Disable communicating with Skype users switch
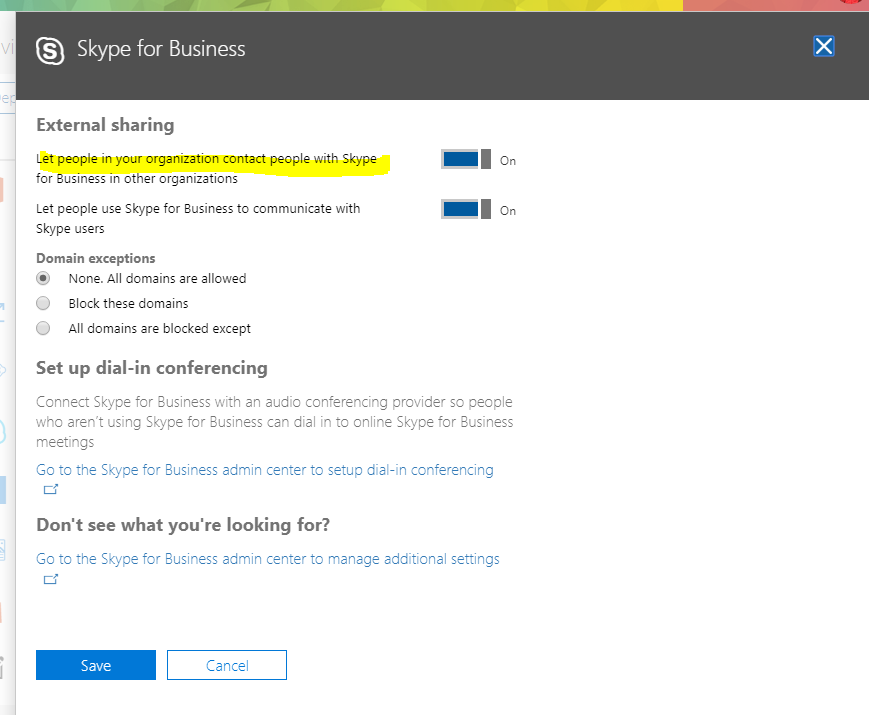 click(x=466, y=209)
